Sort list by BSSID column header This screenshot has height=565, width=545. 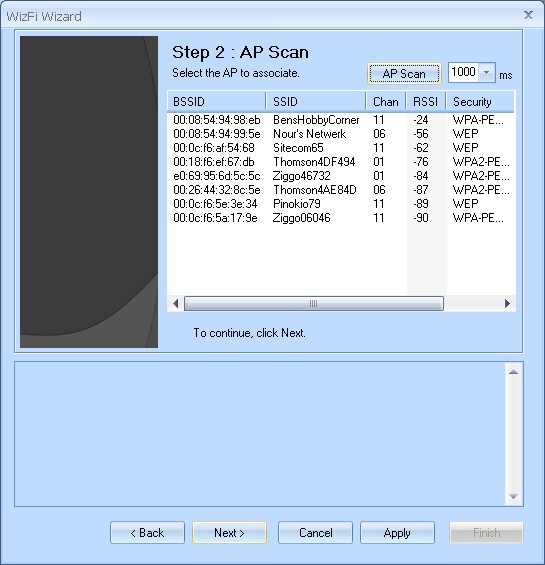pos(216,102)
